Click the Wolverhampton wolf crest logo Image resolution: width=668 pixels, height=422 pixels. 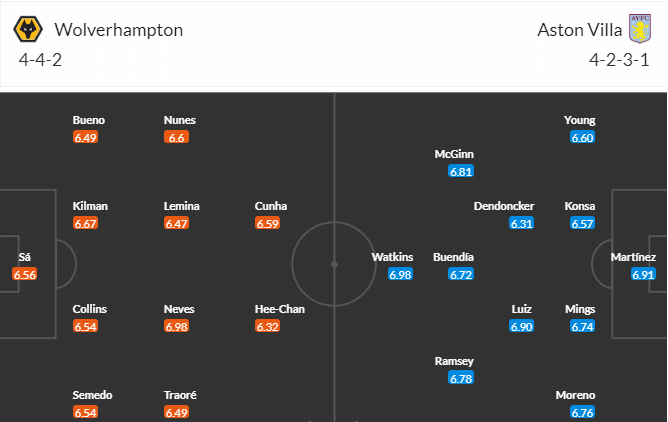(28, 29)
